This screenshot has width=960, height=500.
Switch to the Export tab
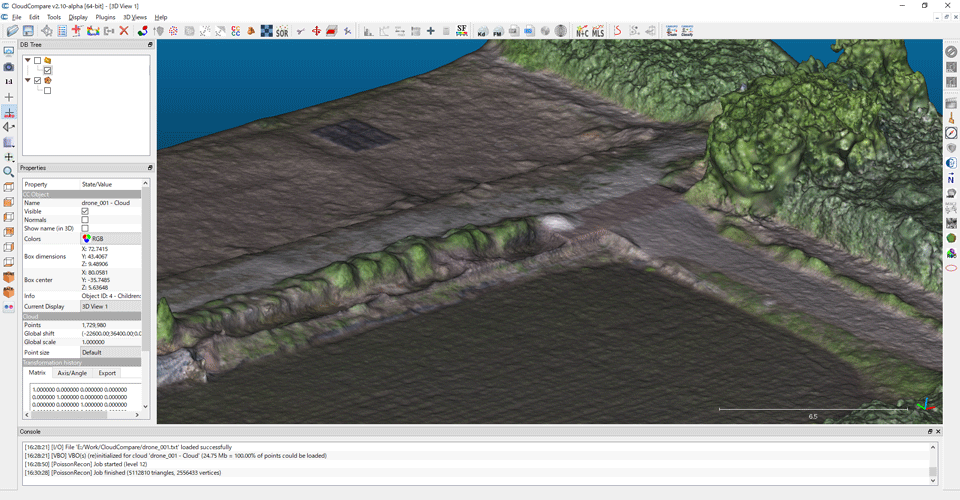point(107,373)
